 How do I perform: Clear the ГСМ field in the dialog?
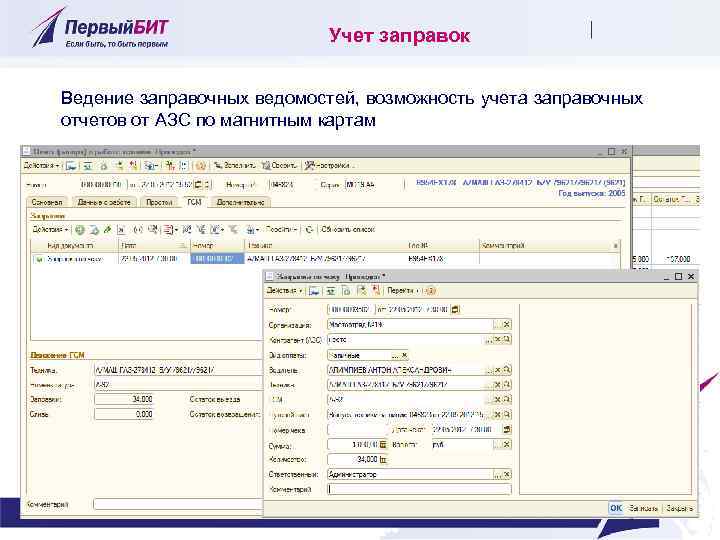(x=498, y=399)
